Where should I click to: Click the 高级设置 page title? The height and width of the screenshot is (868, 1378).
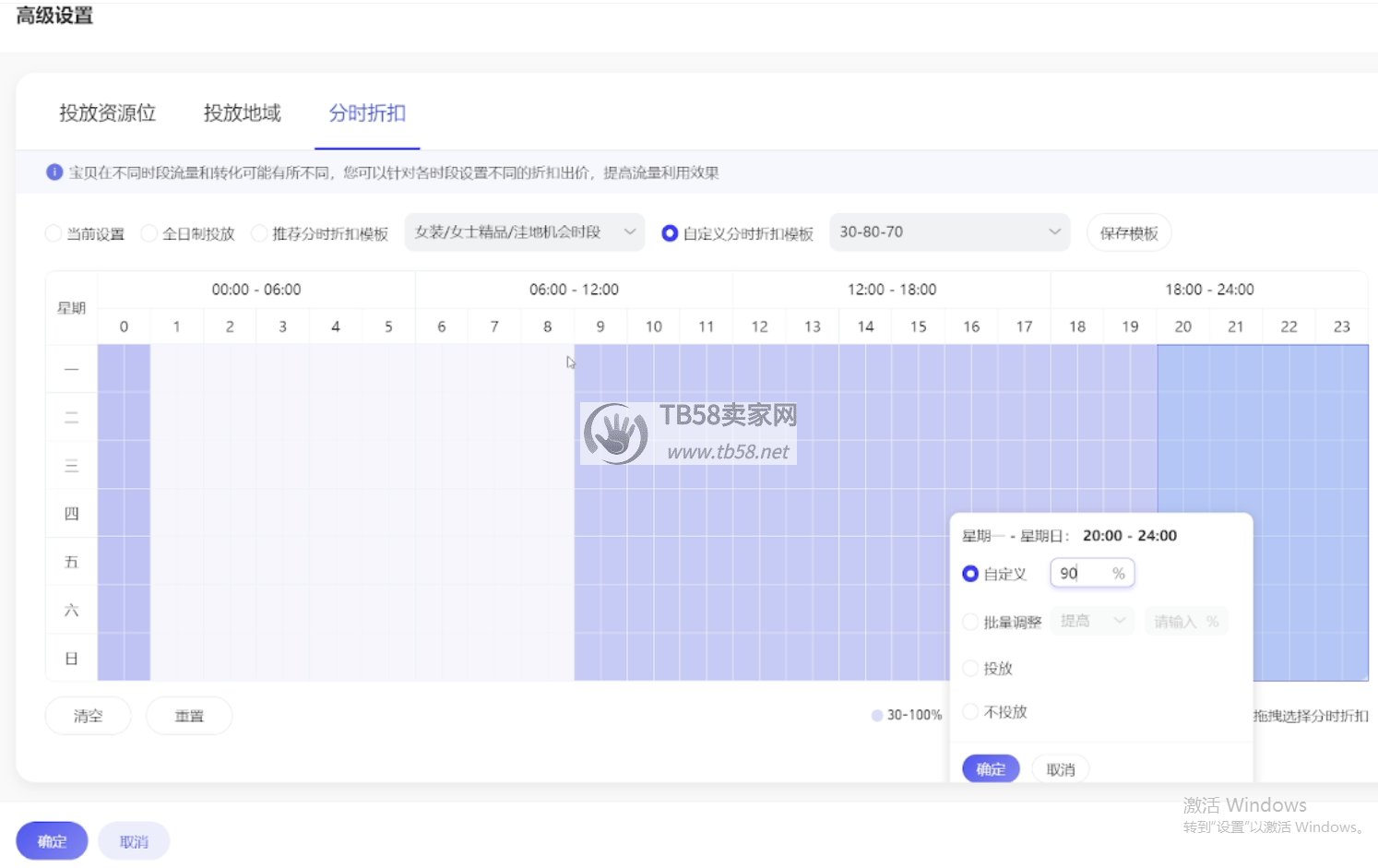54,15
